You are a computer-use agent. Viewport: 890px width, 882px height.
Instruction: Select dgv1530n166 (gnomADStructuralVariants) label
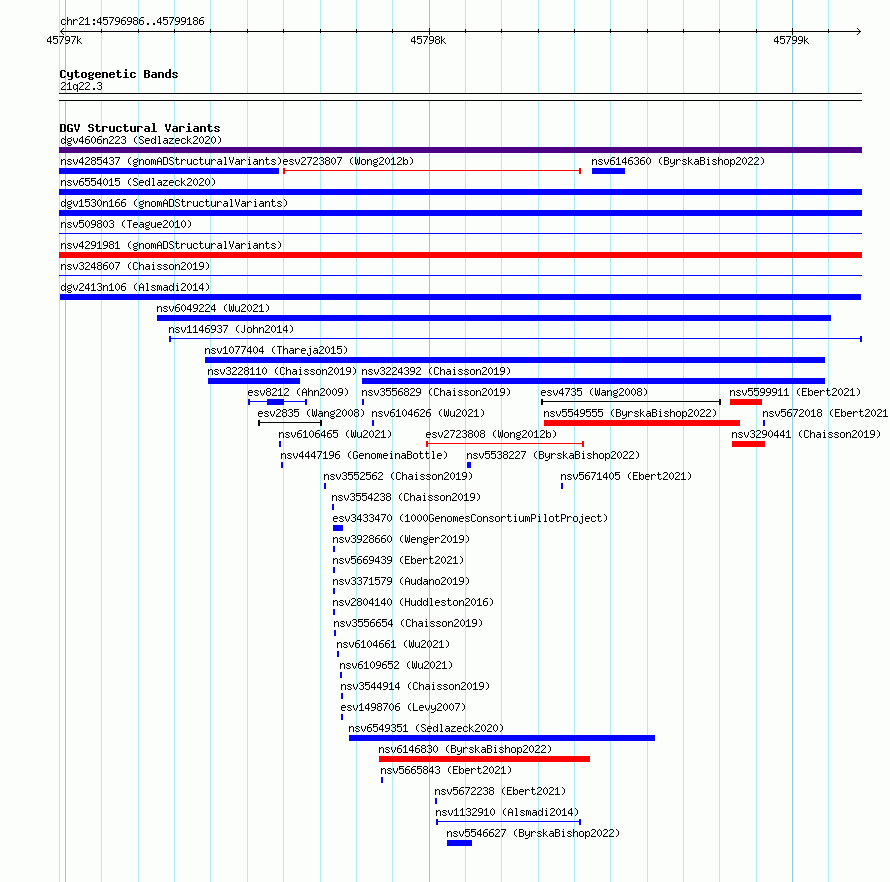click(x=174, y=203)
